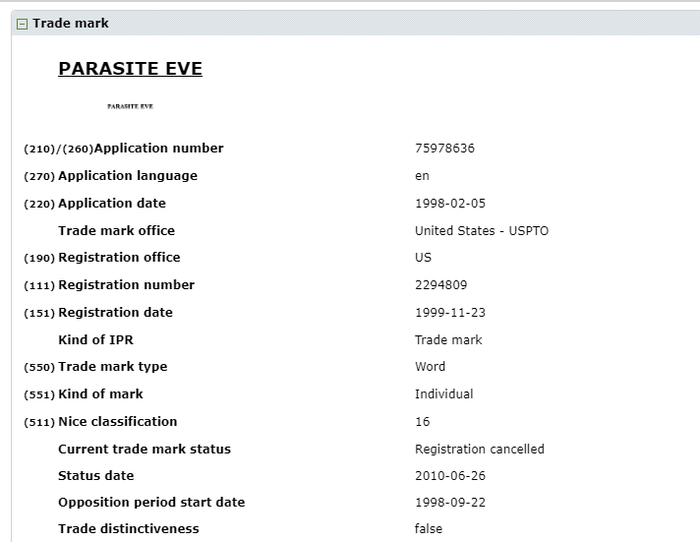Click the Trade mark office label
This screenshot has width=700, height=542.
coord(117,231)
